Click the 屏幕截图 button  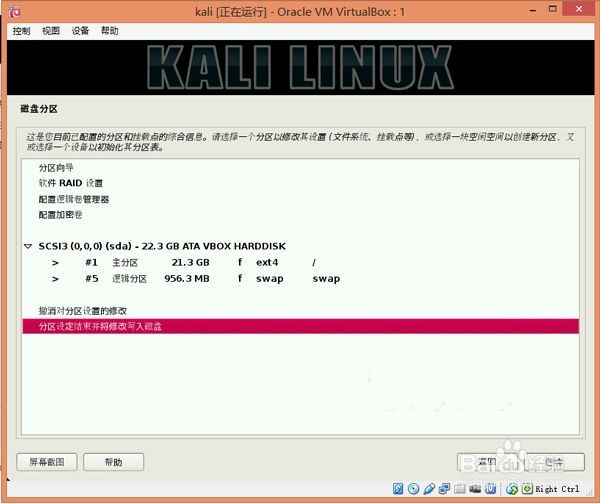[47, 462]
